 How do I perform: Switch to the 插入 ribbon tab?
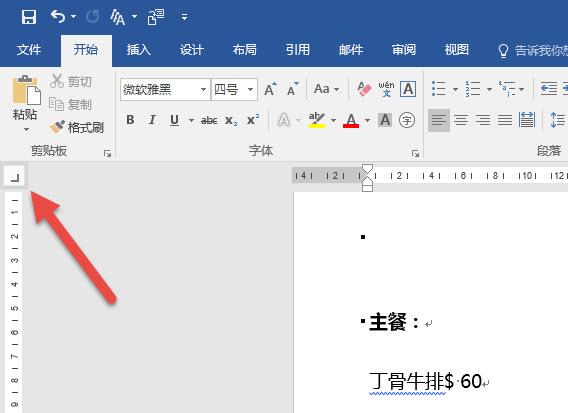click(139, 50)
